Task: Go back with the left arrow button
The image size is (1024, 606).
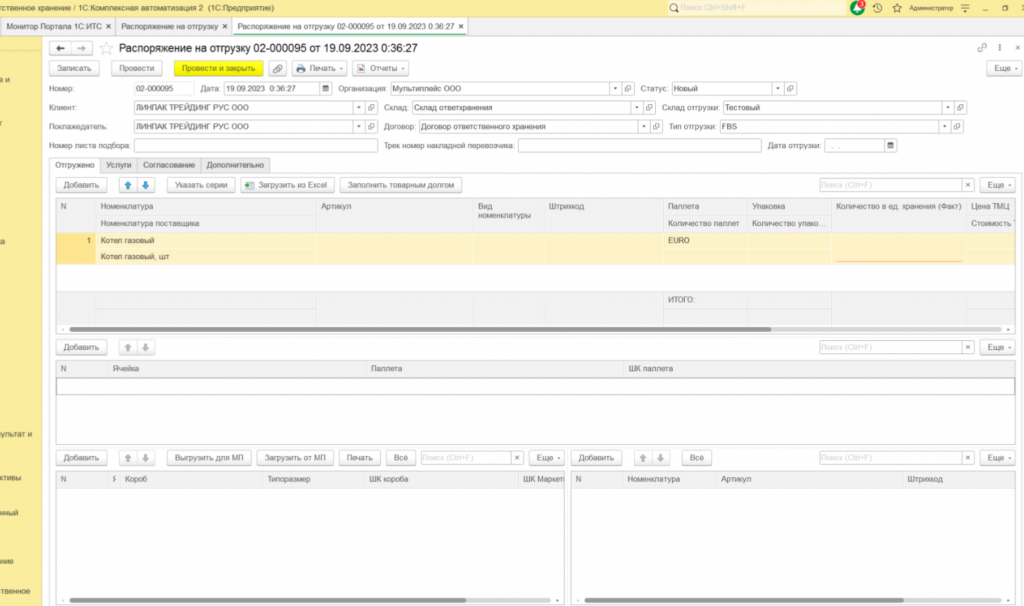Action: [60, 48]
